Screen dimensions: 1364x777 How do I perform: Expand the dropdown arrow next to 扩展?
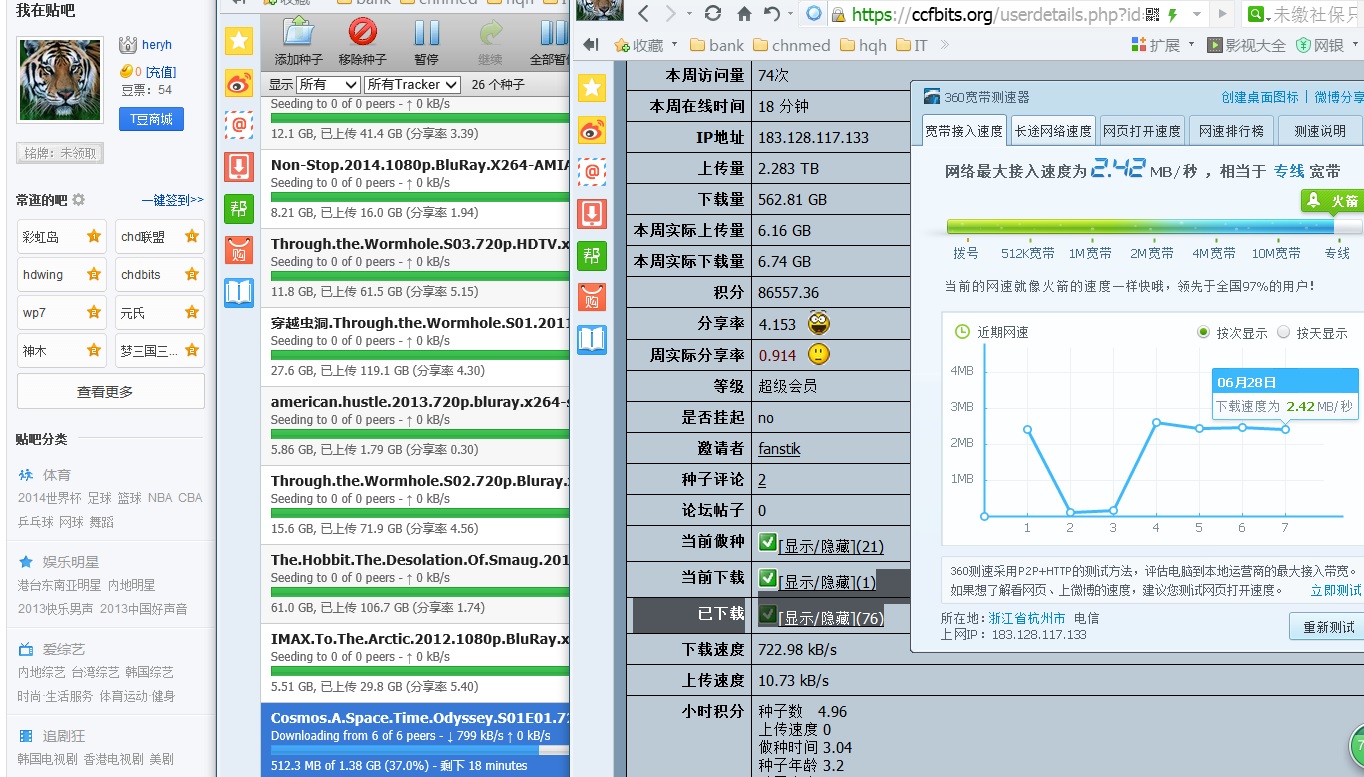point(1191,45)
